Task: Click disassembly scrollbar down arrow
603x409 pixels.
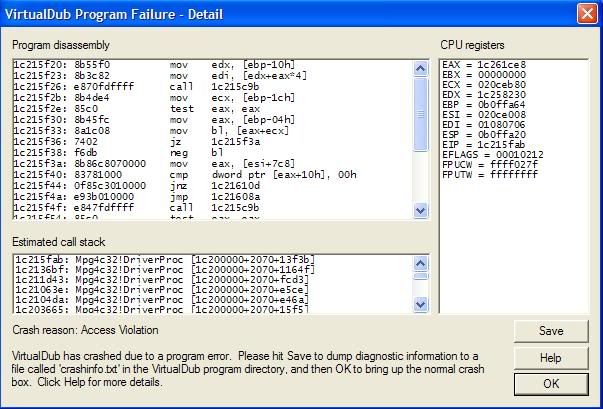Action: [421, 210]
